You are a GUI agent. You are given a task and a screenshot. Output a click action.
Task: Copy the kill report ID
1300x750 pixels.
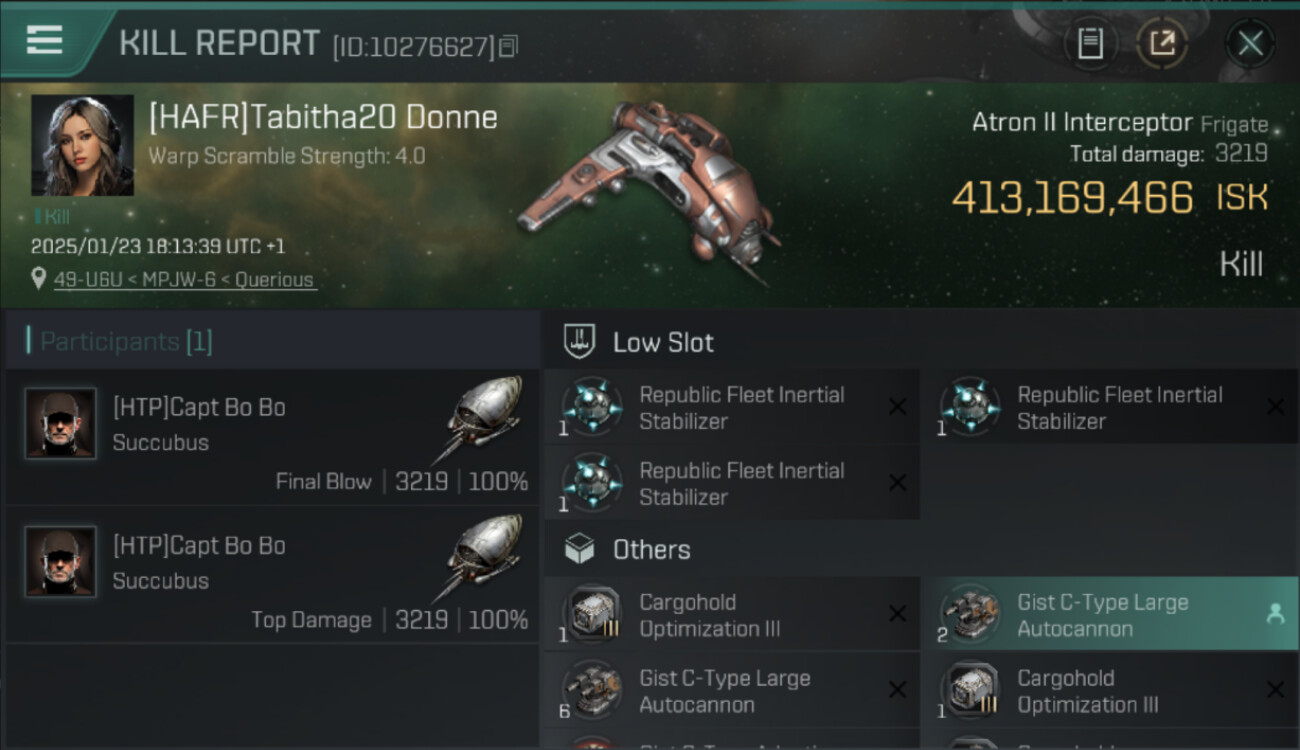point(509,46)
